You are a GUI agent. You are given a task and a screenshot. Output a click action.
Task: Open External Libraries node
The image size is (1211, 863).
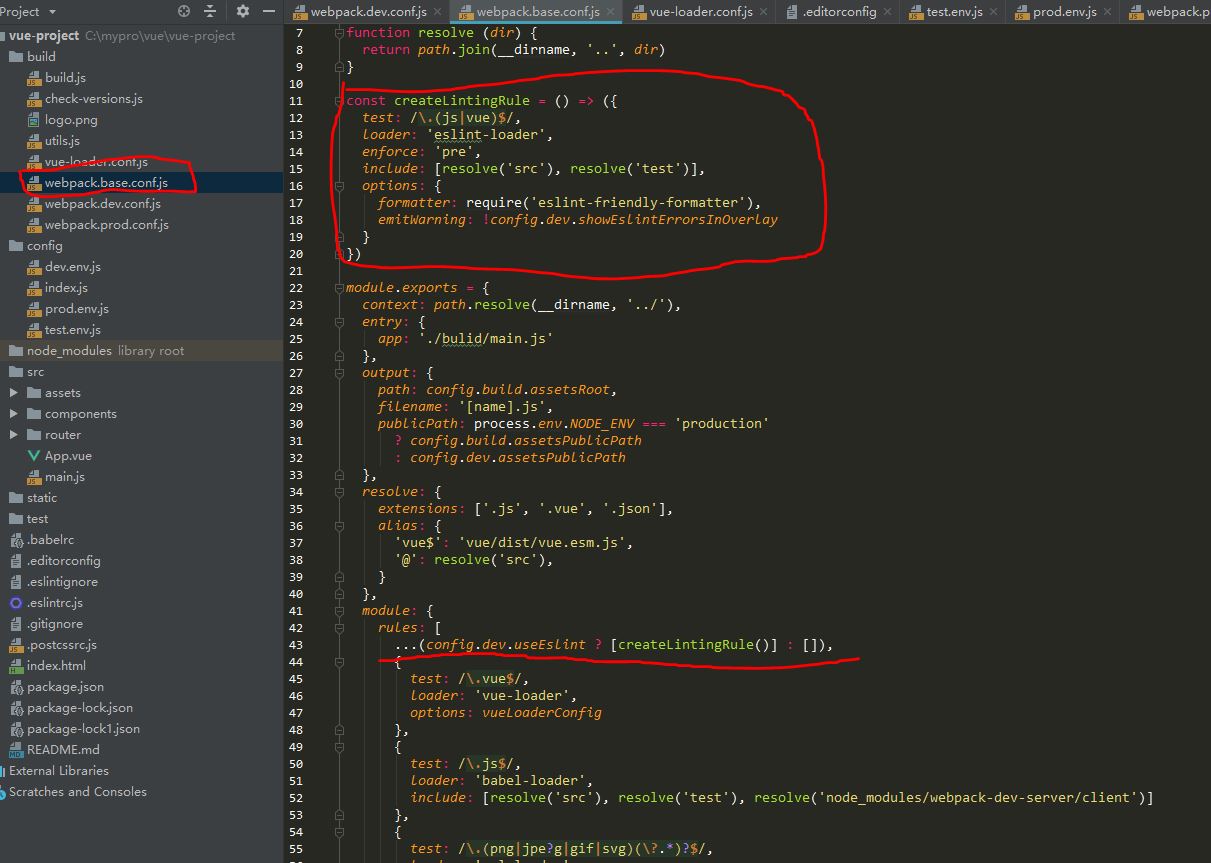[59, 771]
